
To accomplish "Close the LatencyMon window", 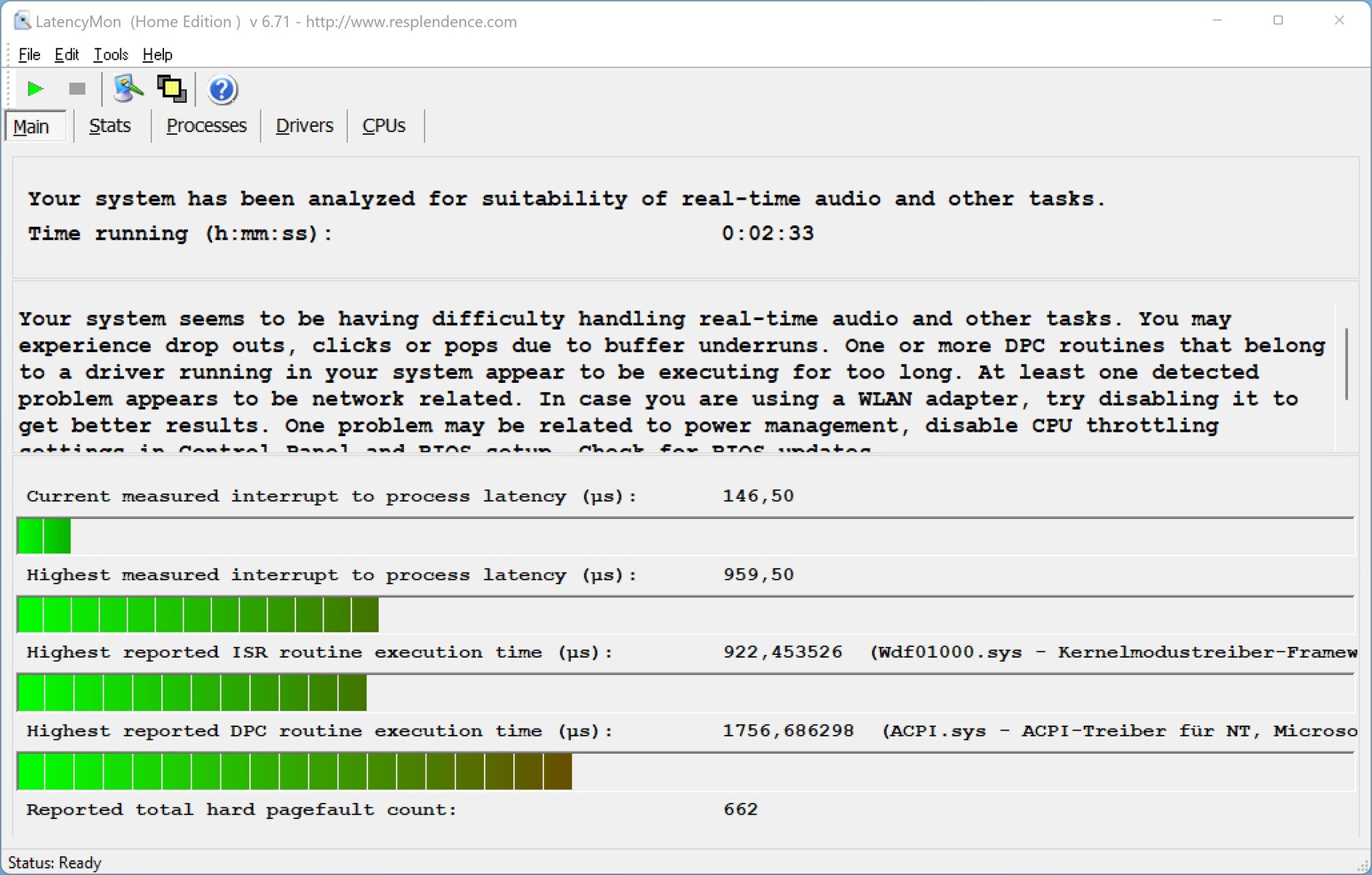I will pyautogui.click(x=1339, y=20).
